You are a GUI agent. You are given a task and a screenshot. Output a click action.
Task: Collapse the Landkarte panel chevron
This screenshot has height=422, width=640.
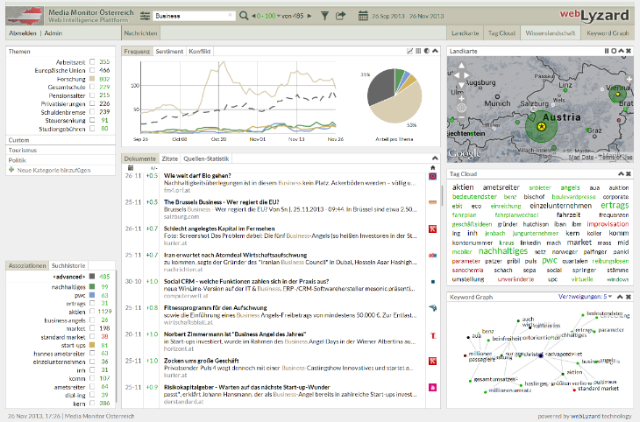point(621,51)
